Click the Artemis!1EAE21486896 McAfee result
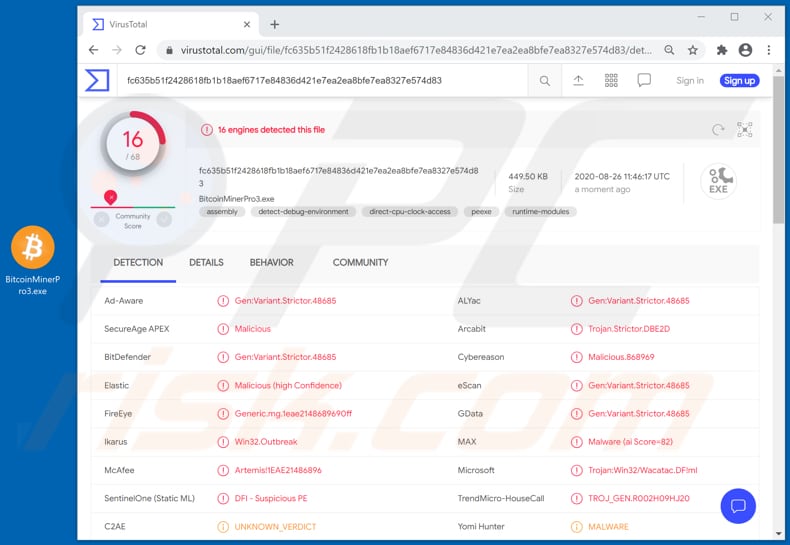The width and height of the screenshot is (790, 545). coord(278,470)
